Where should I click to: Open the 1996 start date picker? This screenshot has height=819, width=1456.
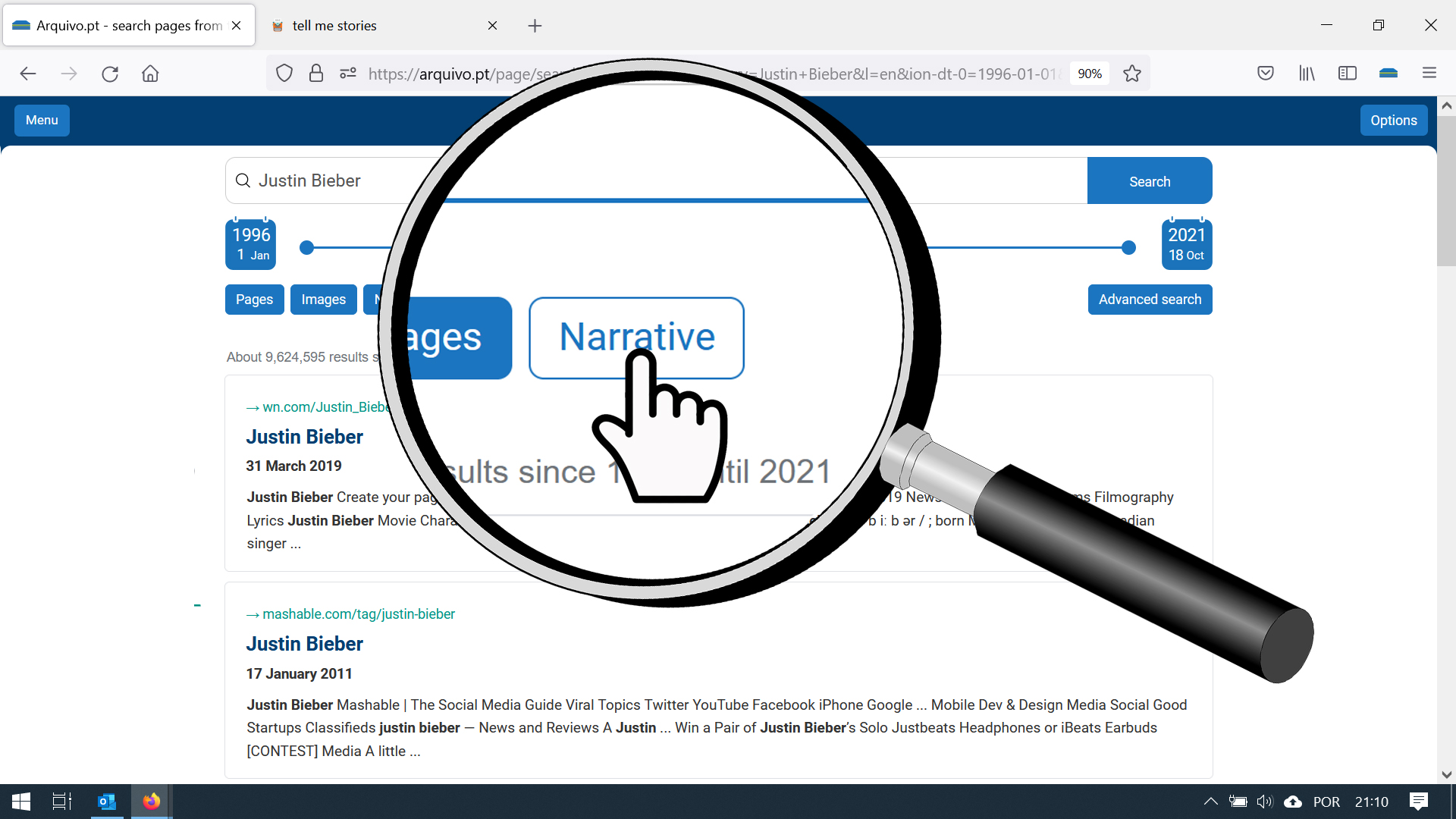coord(251,243)
